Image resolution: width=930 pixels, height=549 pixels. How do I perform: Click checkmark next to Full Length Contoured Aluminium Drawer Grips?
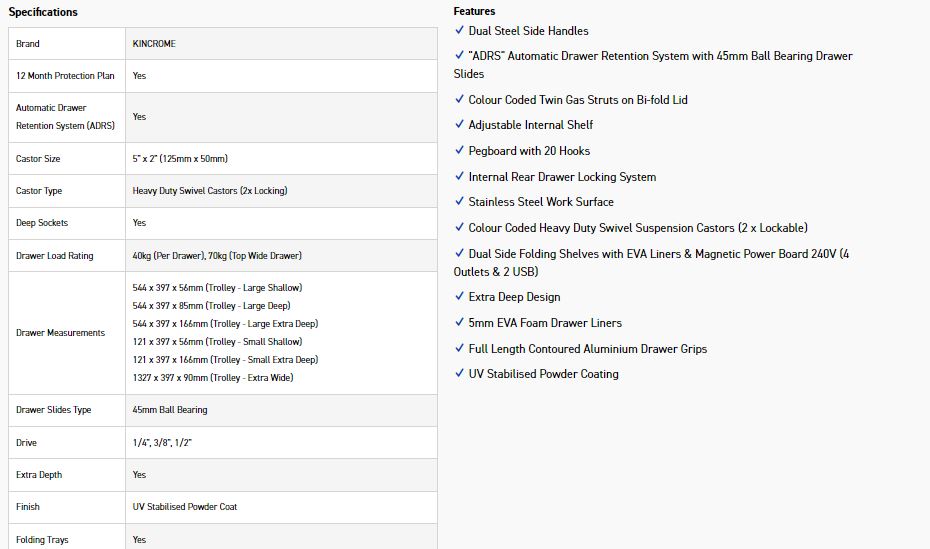click(x=459, y=349)
